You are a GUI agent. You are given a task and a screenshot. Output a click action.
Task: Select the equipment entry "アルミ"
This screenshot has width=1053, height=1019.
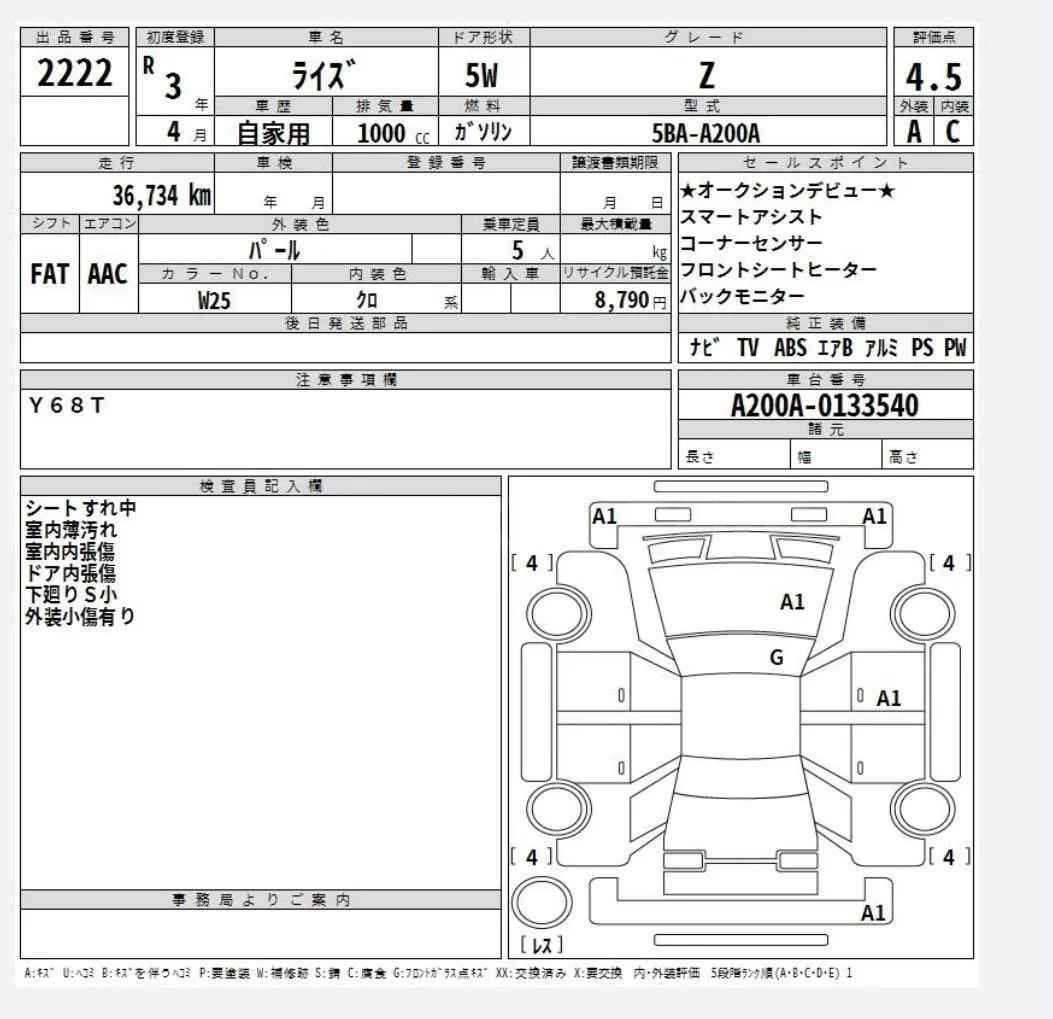point(880,347)
